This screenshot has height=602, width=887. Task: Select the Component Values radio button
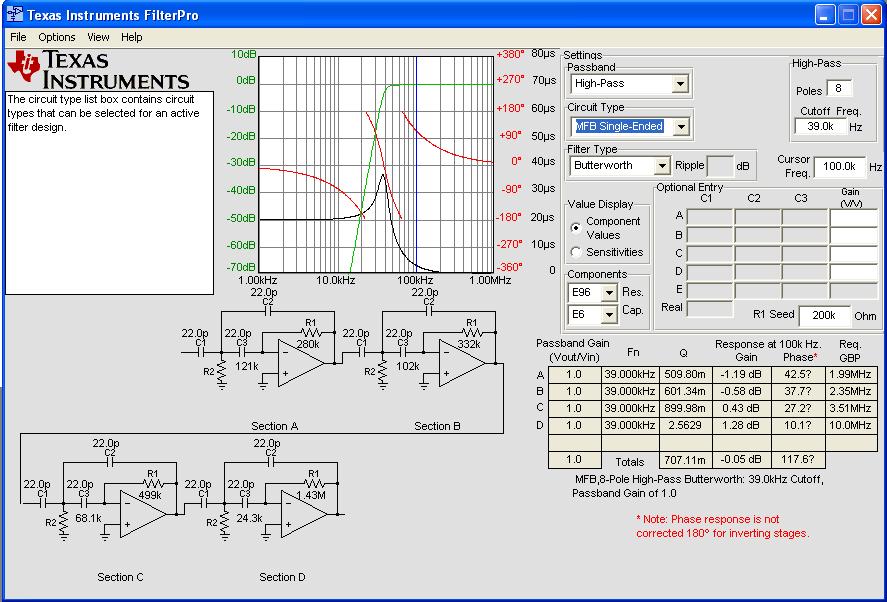pyautogui.click(x=576, y=227)
